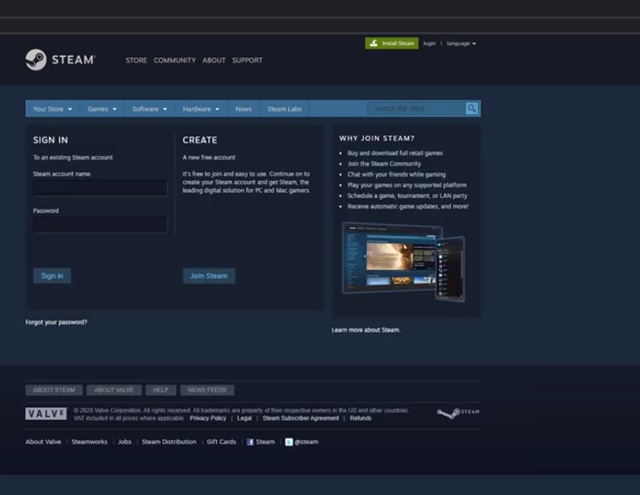This screenshot has height=495, width=640.
Task: Click the @steam text link
Action: pyautogui.click(x=307, y=442)
